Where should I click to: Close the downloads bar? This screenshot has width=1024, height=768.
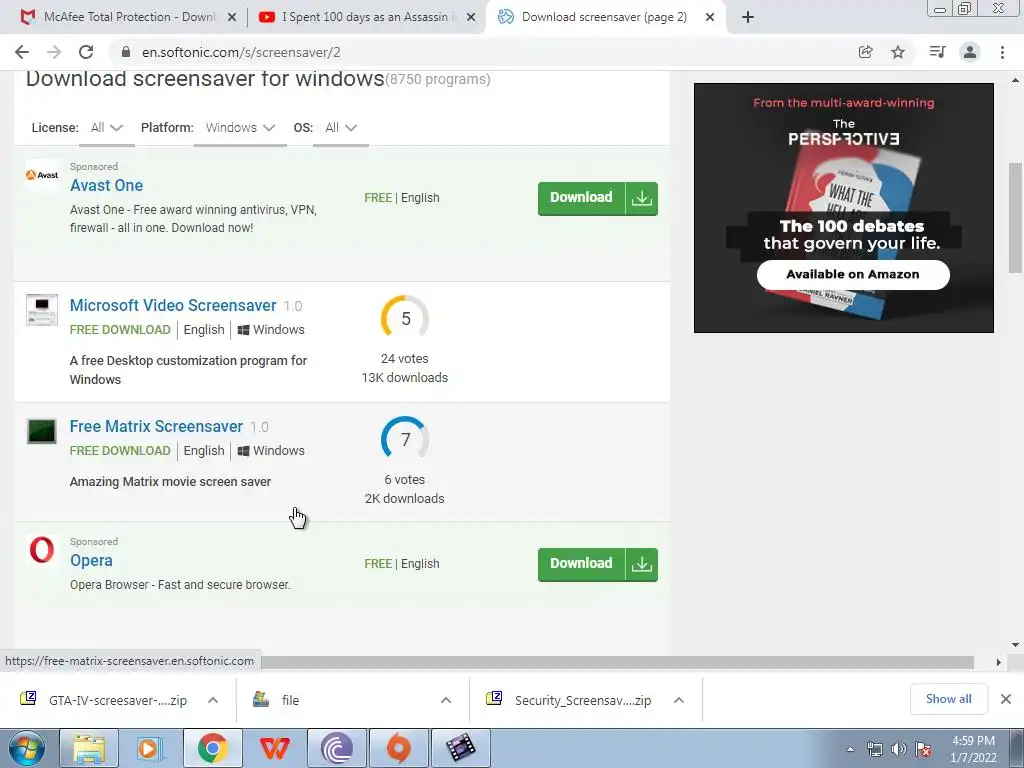(1006, 699)
